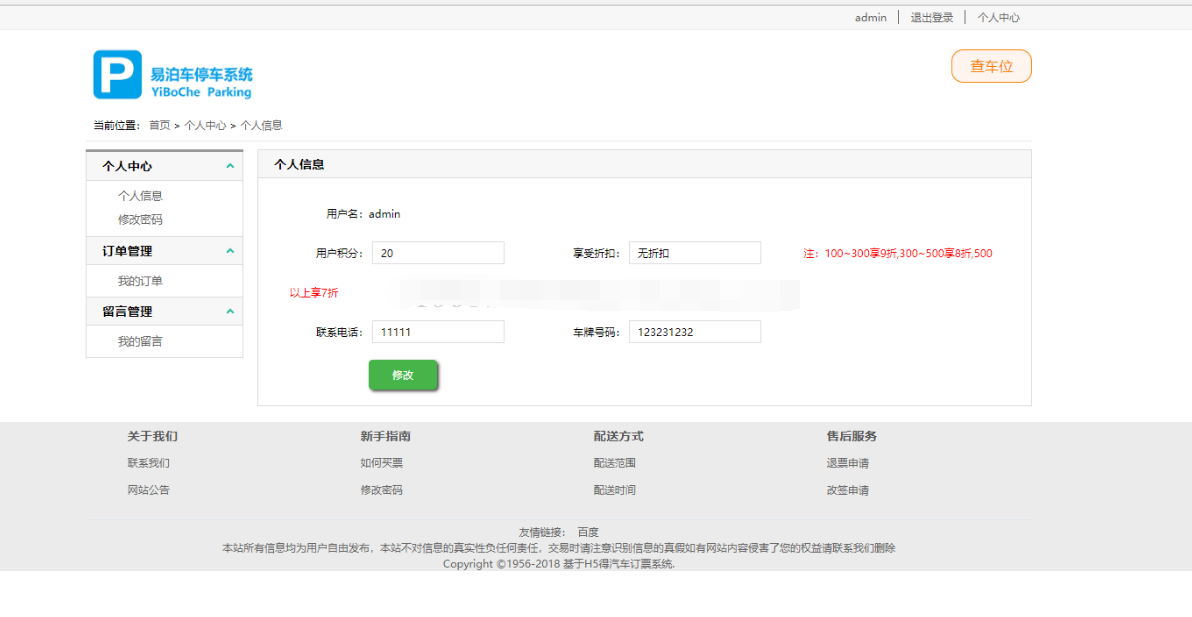Open 个人中心 link in the top bar
1192x617 pixels.
[x=998, y=17]
